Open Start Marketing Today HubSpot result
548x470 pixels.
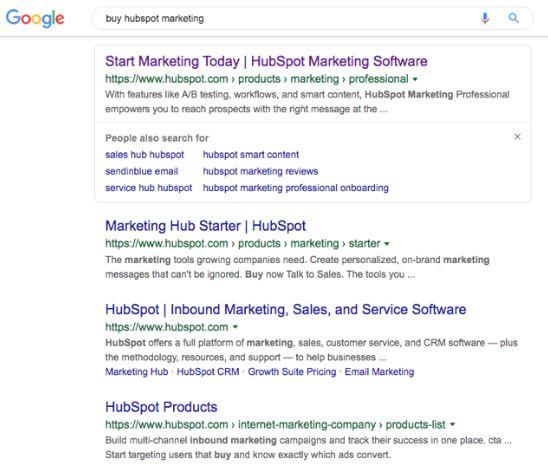point(266,62)
